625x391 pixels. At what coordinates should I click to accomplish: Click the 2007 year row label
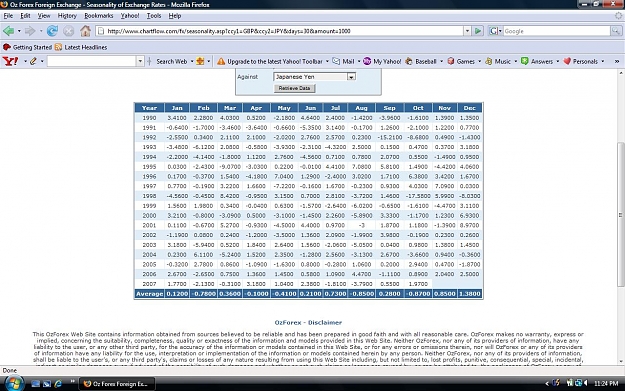149,284
